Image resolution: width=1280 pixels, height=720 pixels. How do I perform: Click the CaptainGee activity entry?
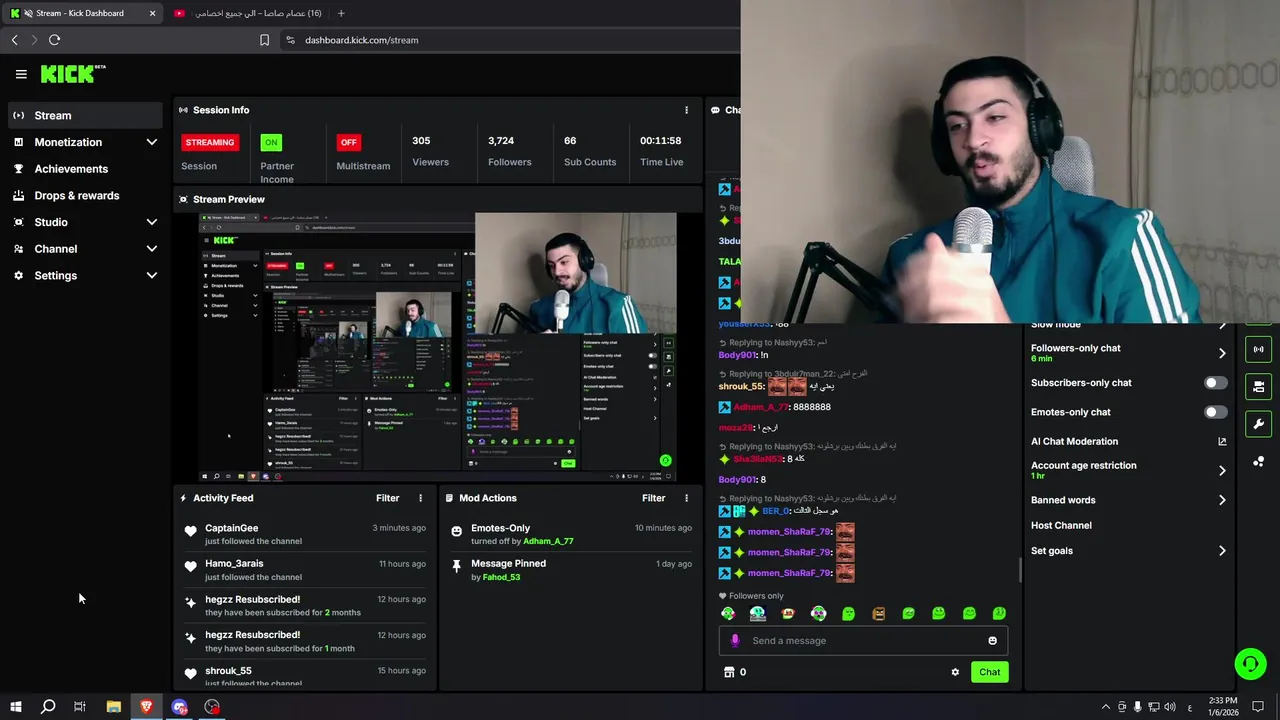(305, 534)
